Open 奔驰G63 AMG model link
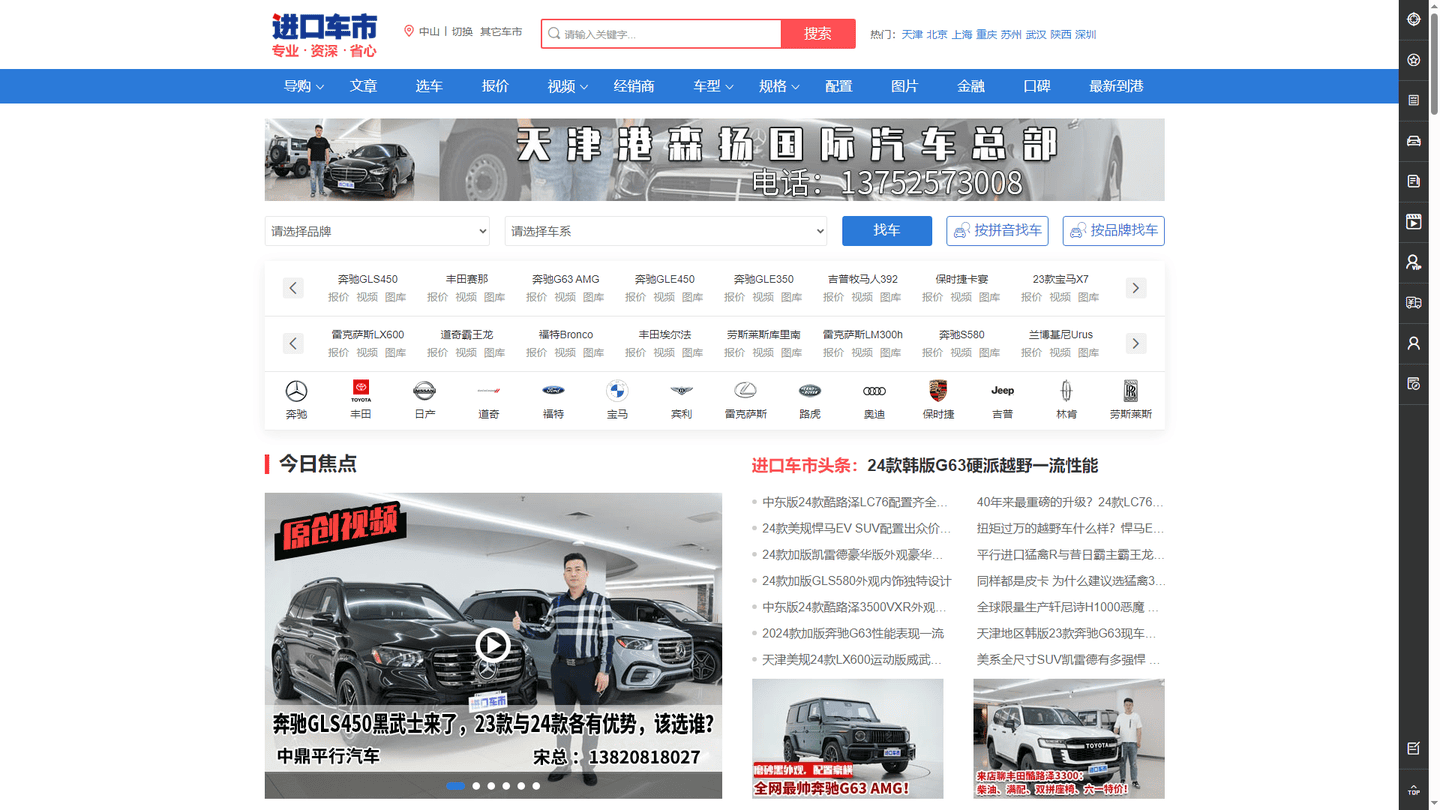This screenshot has width=1440, height=810. [565, 279]
